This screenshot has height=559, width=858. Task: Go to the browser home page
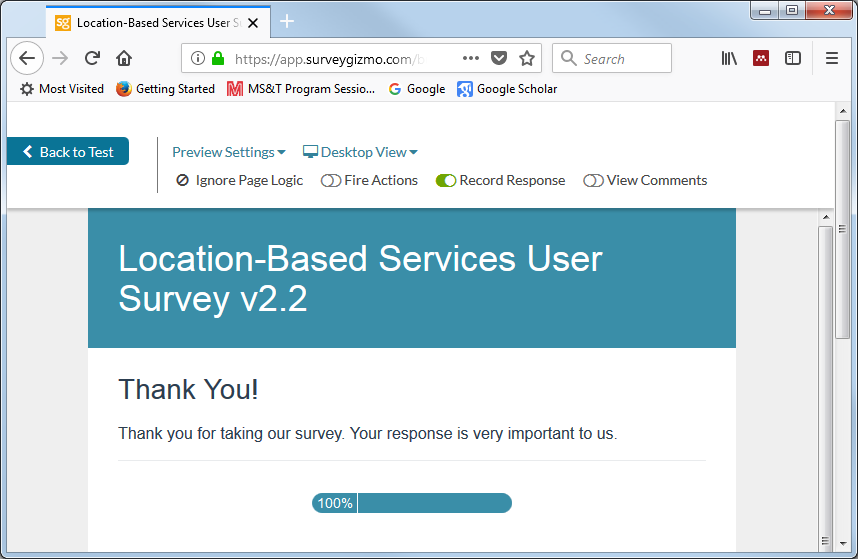(x=124, y=58)
